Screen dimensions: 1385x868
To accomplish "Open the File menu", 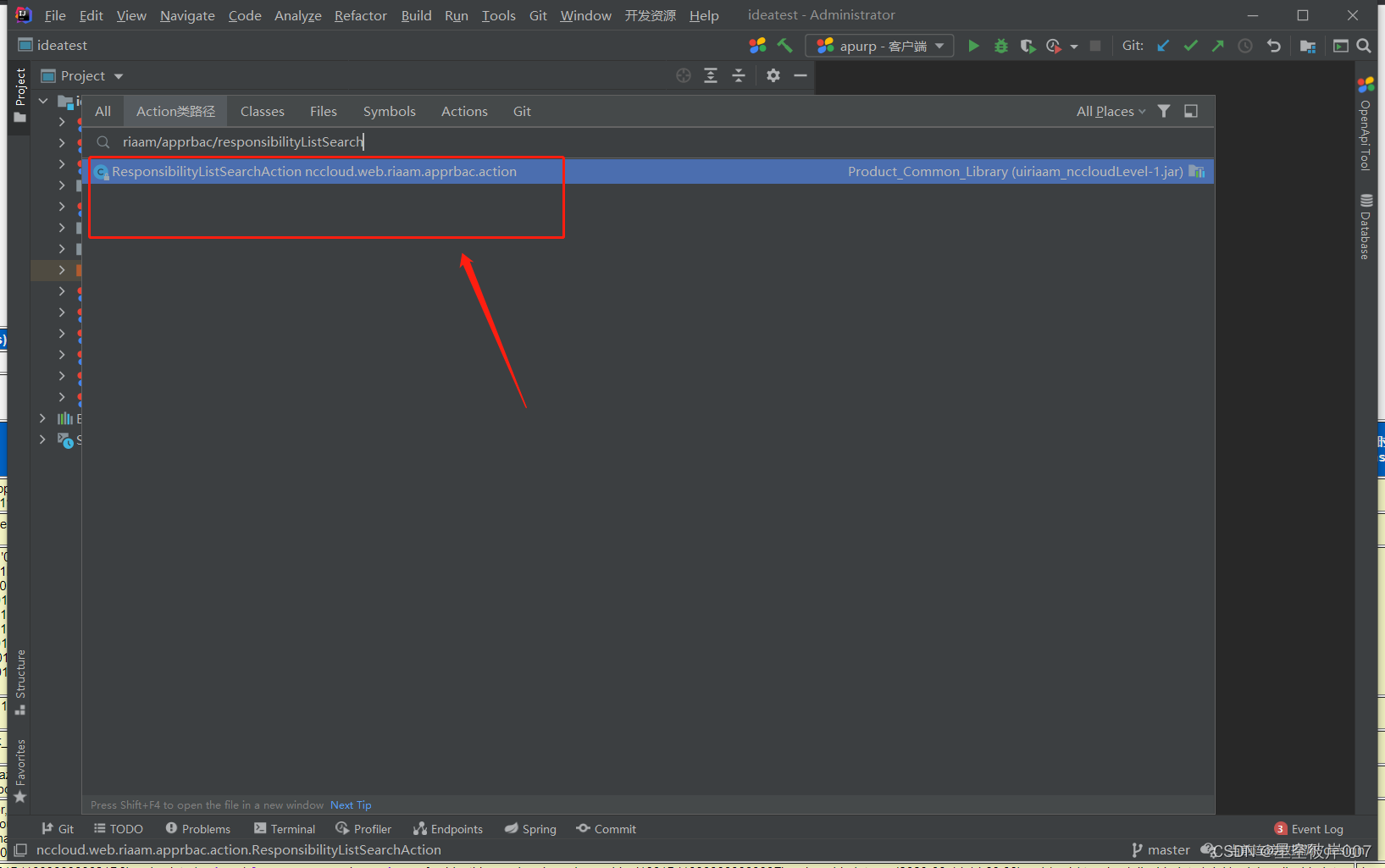I will coord(55,15).
